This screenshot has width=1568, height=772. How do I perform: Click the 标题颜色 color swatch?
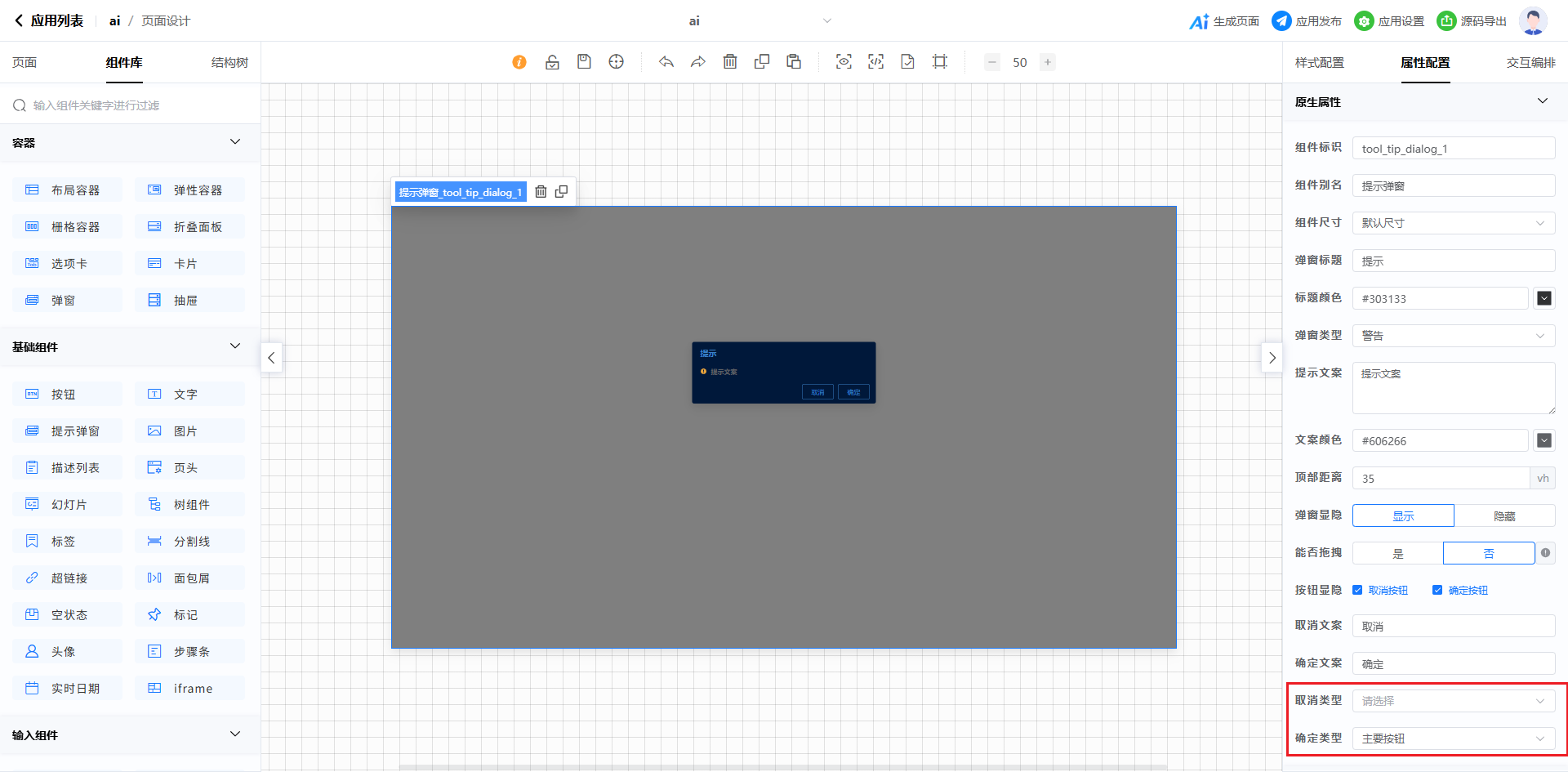coord(1543,298)
